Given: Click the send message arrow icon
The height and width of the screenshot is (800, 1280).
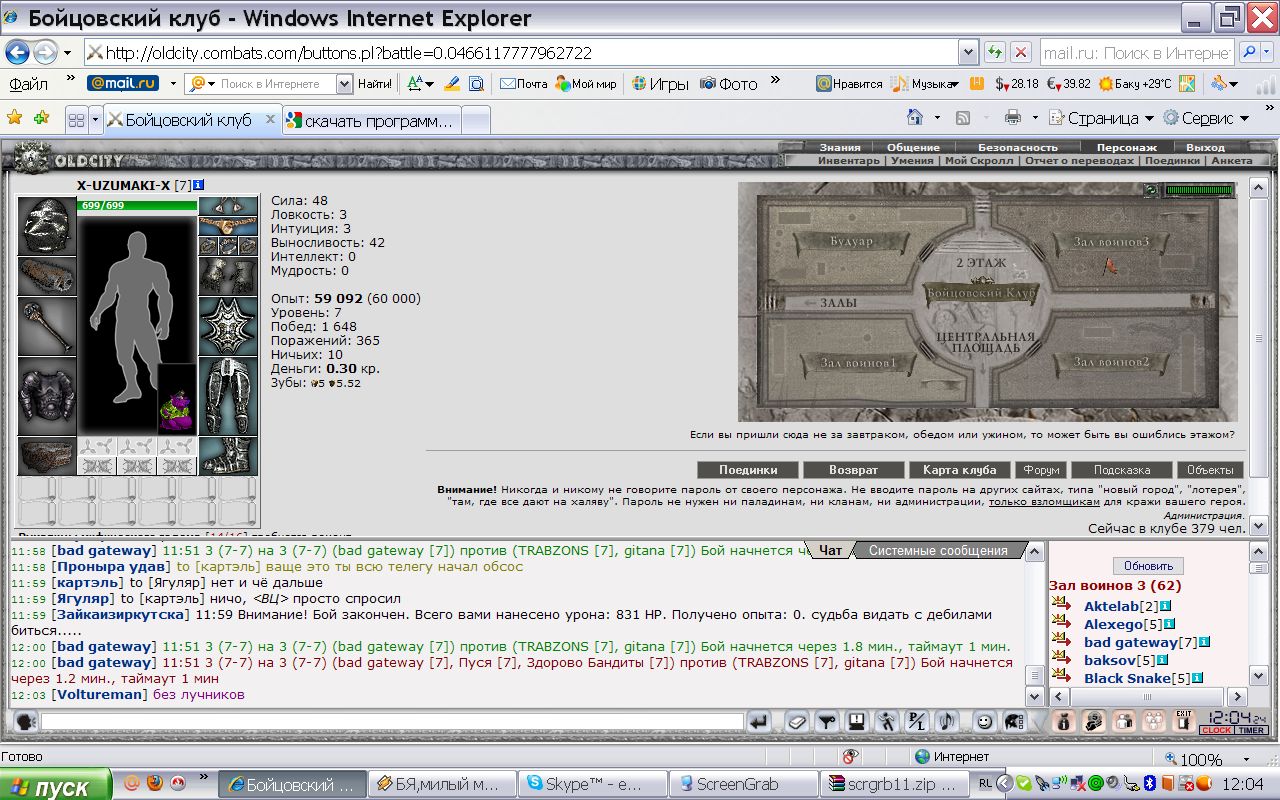Looking at the screenshot, I should coord(759,721).
